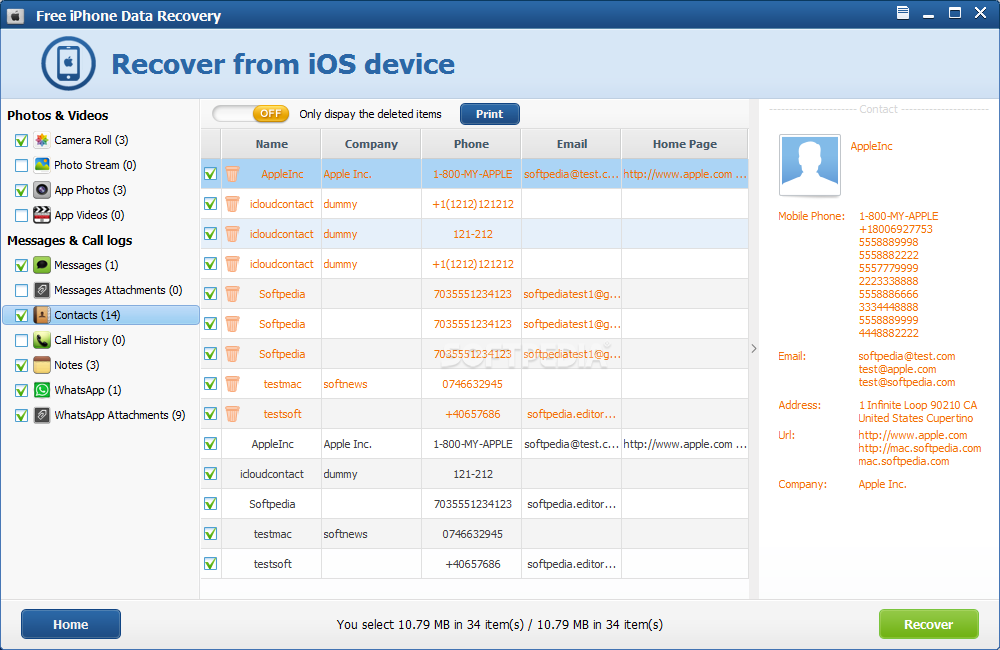Click email softpedia.editor… in deleted testsoft row

tap(571, 414)
